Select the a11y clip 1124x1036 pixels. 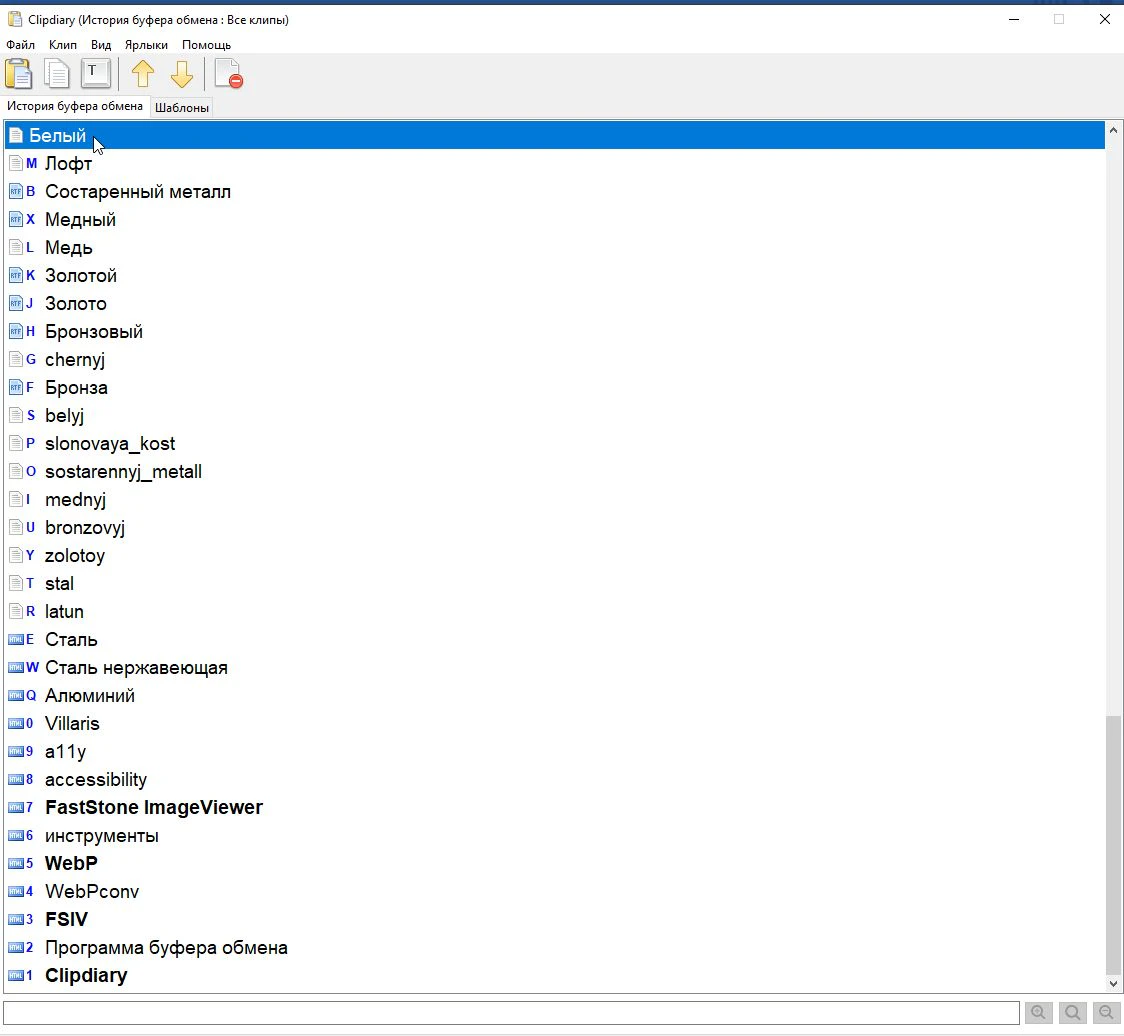[555, 751]
